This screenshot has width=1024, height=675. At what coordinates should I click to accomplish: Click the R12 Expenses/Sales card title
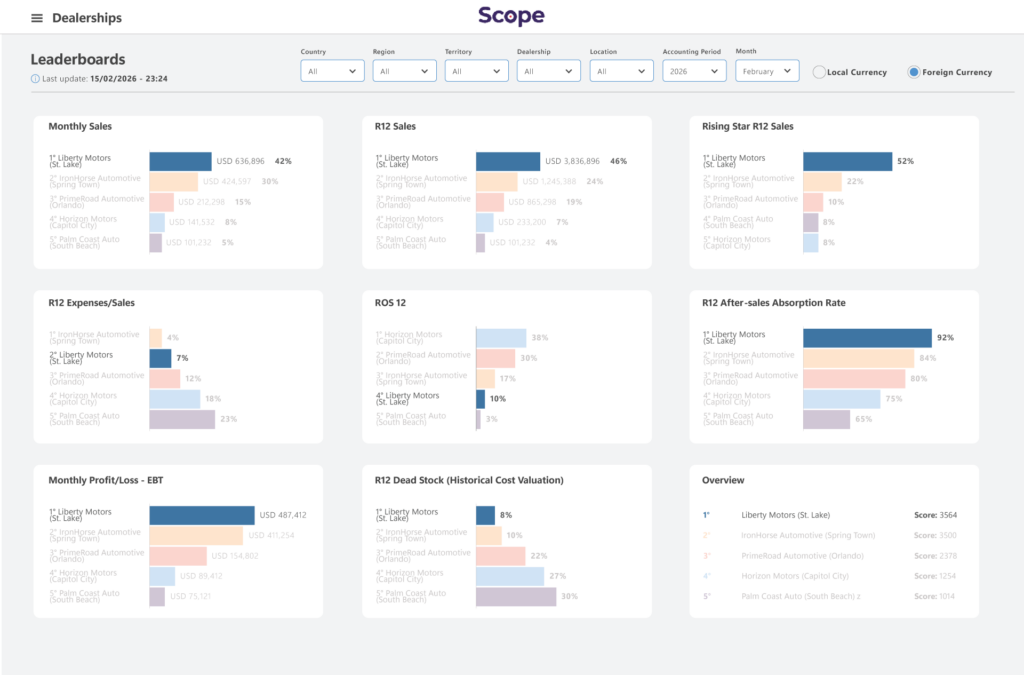pos(91,303)
